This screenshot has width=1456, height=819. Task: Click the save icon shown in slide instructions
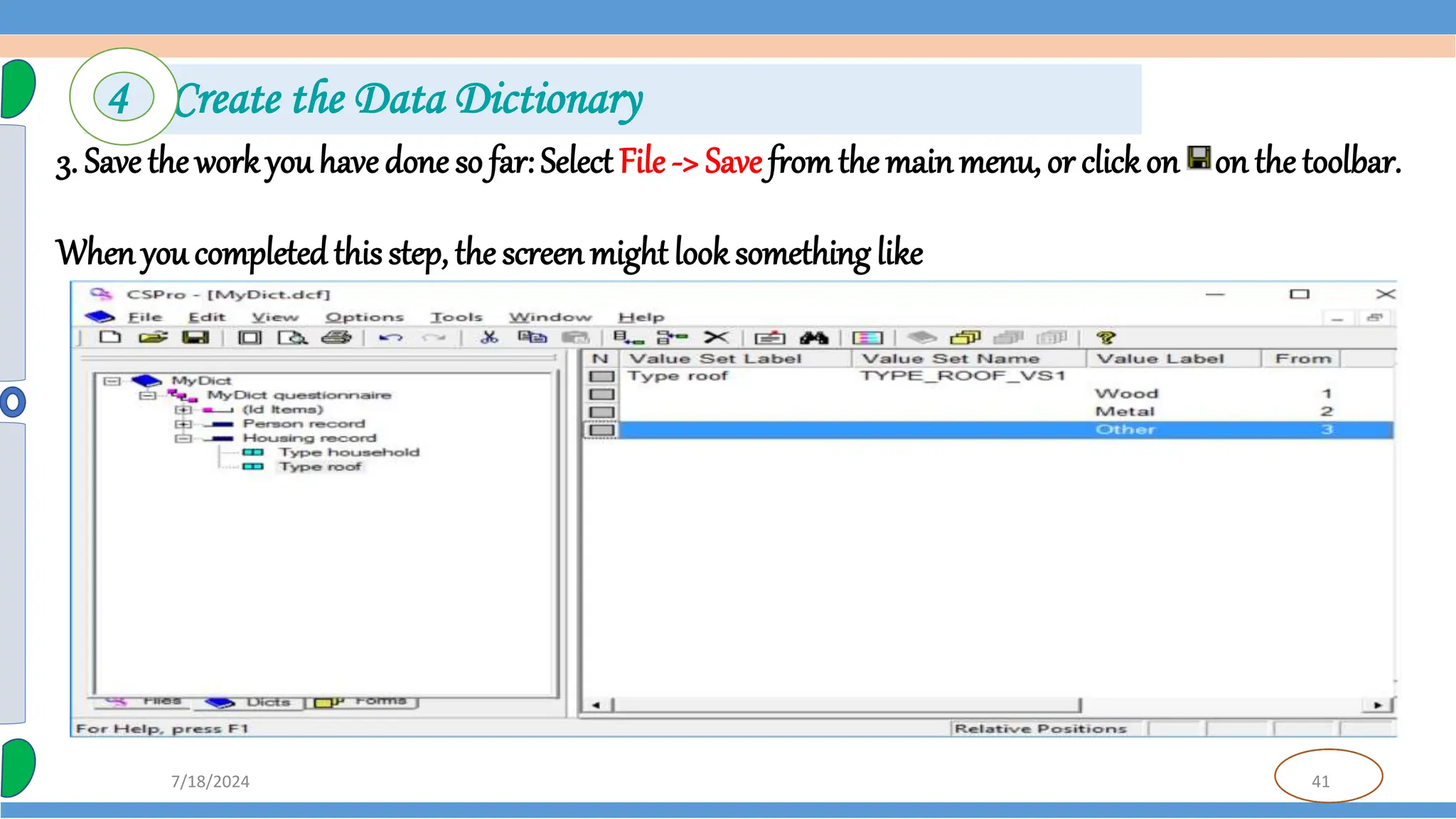pos(1199,158)
